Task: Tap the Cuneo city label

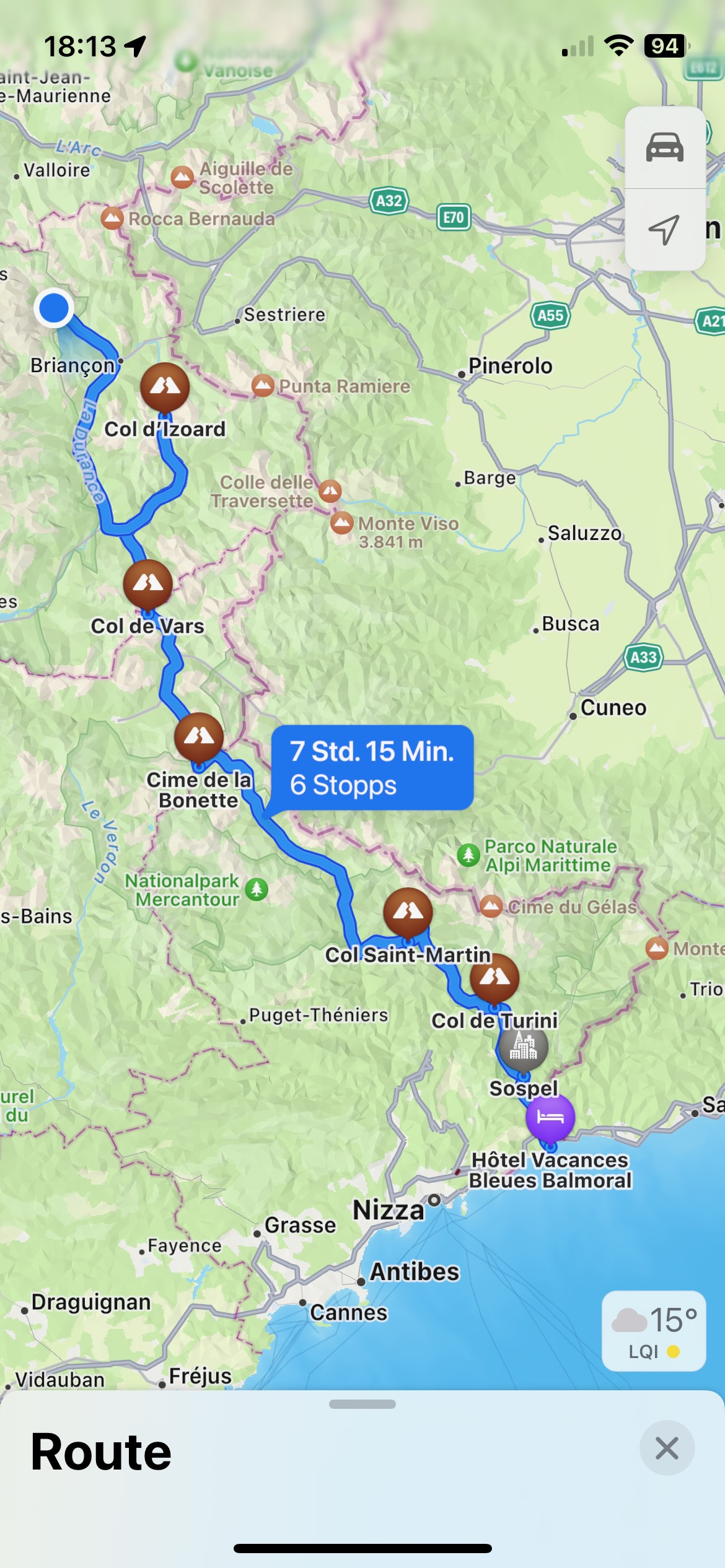Action: pyautogui.click(x=613, y=707)
